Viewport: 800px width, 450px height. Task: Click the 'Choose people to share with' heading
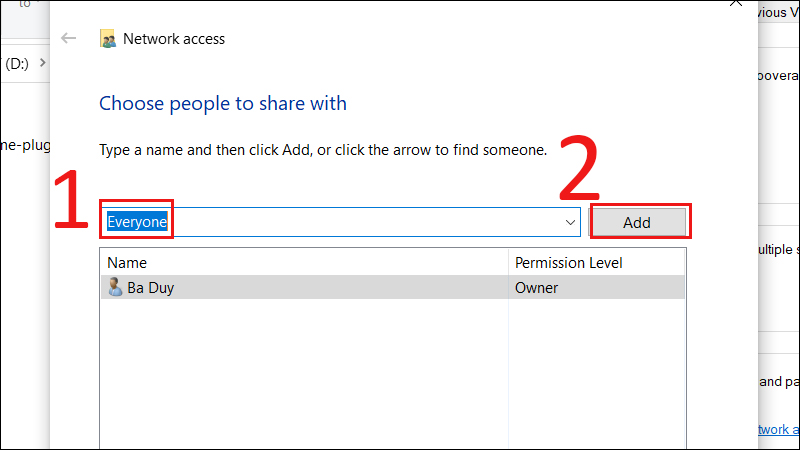point(223,103)
